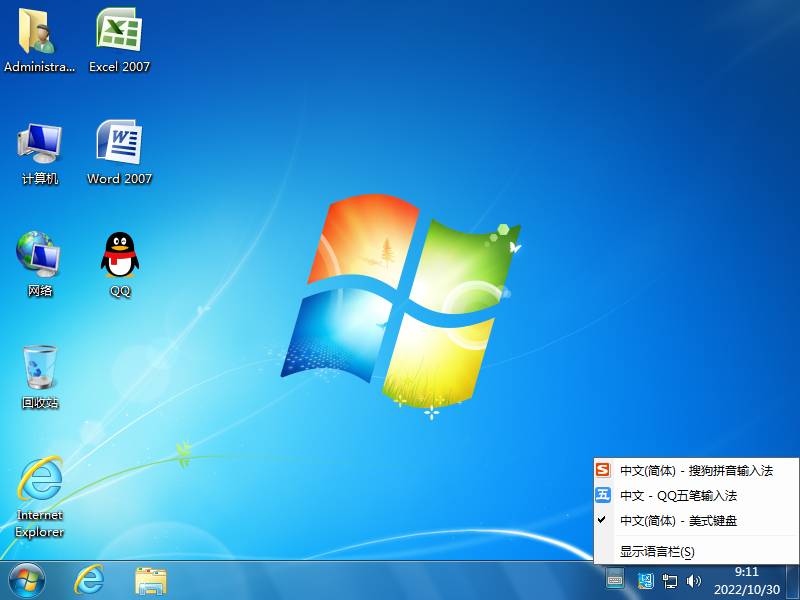Click the QQ penguin desktop icon
Screen dimensions: 800x600
click(x=120, y=256)
